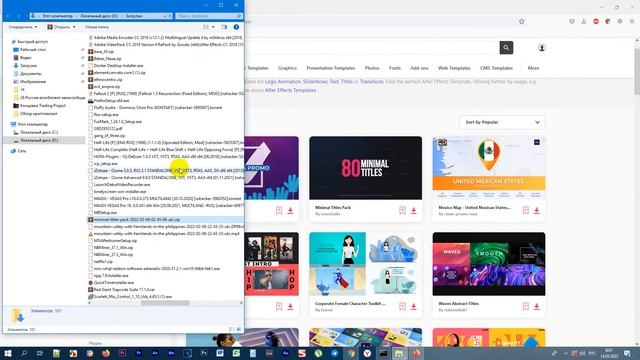Screen dimensions: 640x360
Task: Refresh the Explorer address bar
Action: tap(170, 16)
